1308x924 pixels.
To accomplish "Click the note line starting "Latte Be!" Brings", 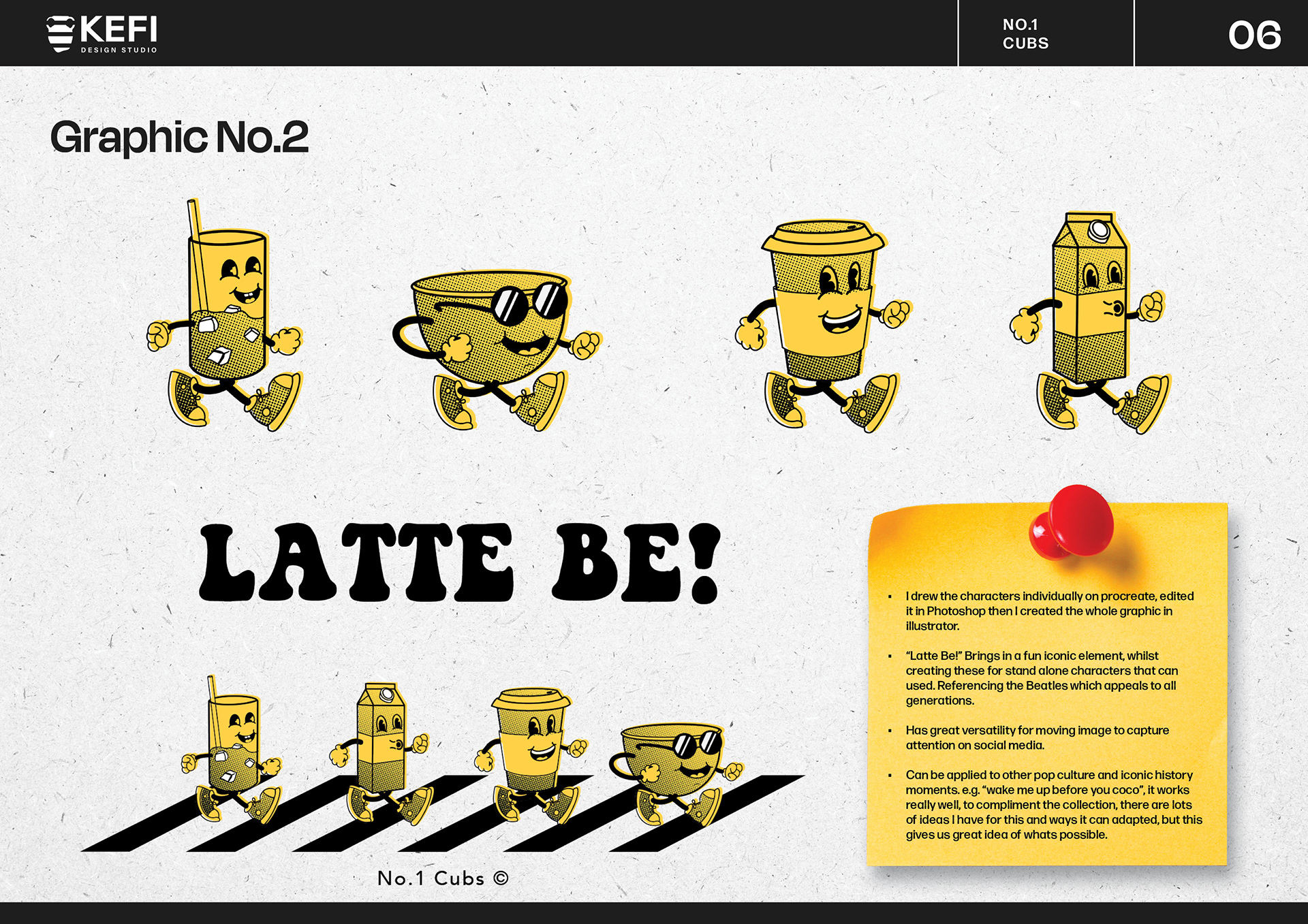I will click(x=1042, y=678).
